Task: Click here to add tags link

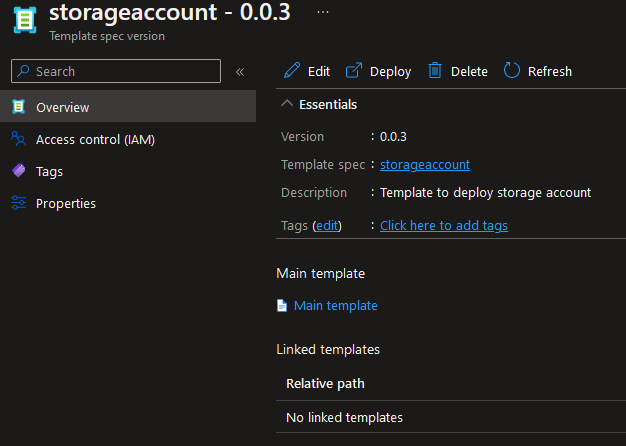Action: (x=444, y=226)
